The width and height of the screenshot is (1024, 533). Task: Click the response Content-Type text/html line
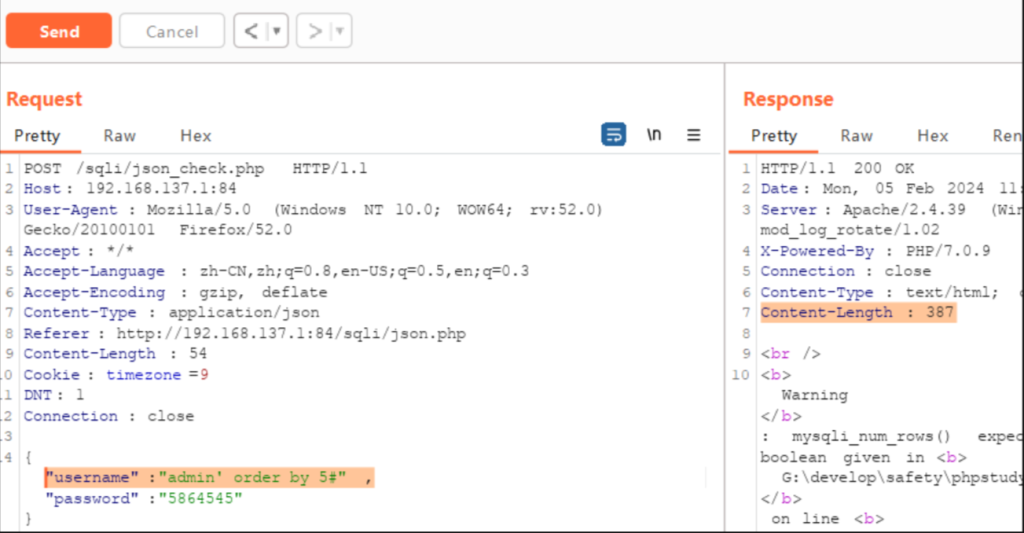click(890, 292)
